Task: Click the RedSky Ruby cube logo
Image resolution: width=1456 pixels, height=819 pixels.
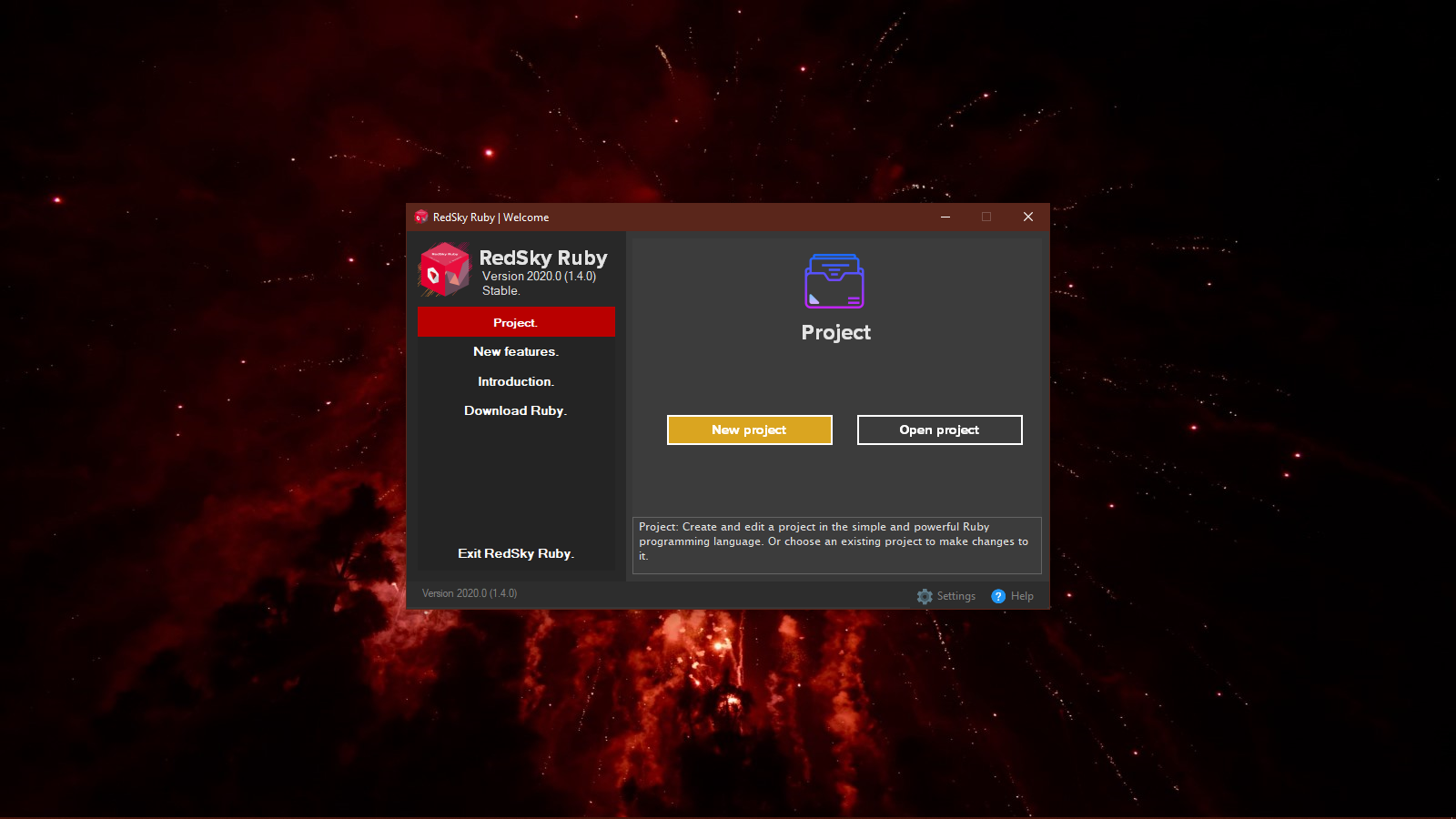Action: click(444, 269)
